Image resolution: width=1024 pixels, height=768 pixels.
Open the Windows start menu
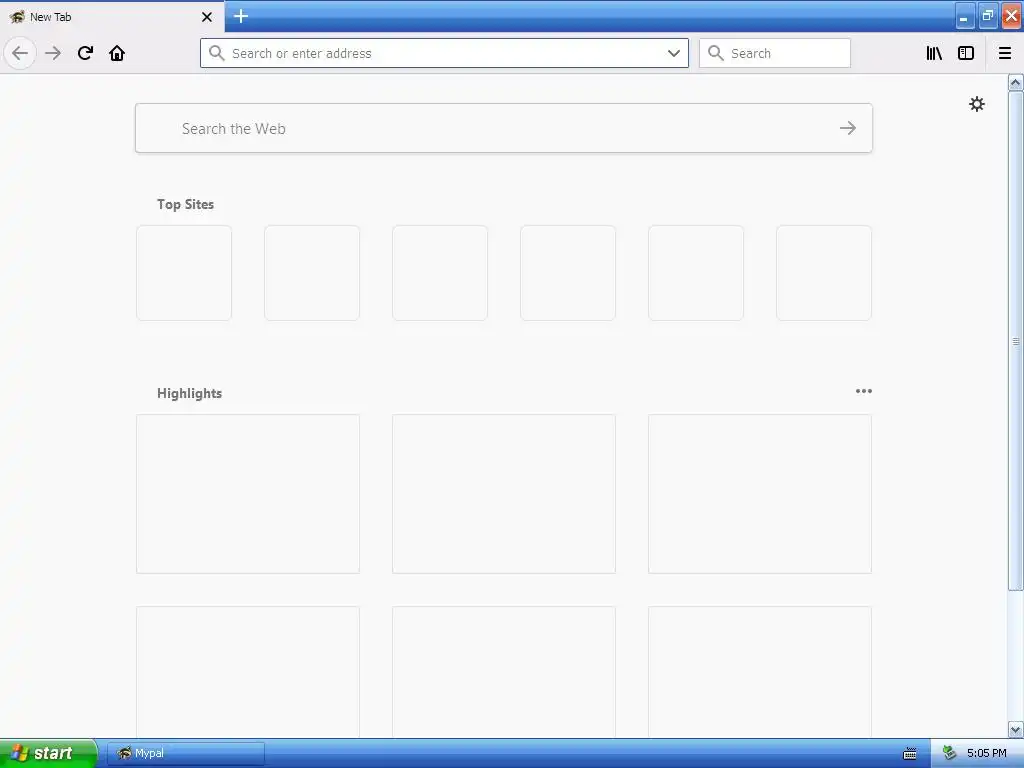click(x=48, y=753)
